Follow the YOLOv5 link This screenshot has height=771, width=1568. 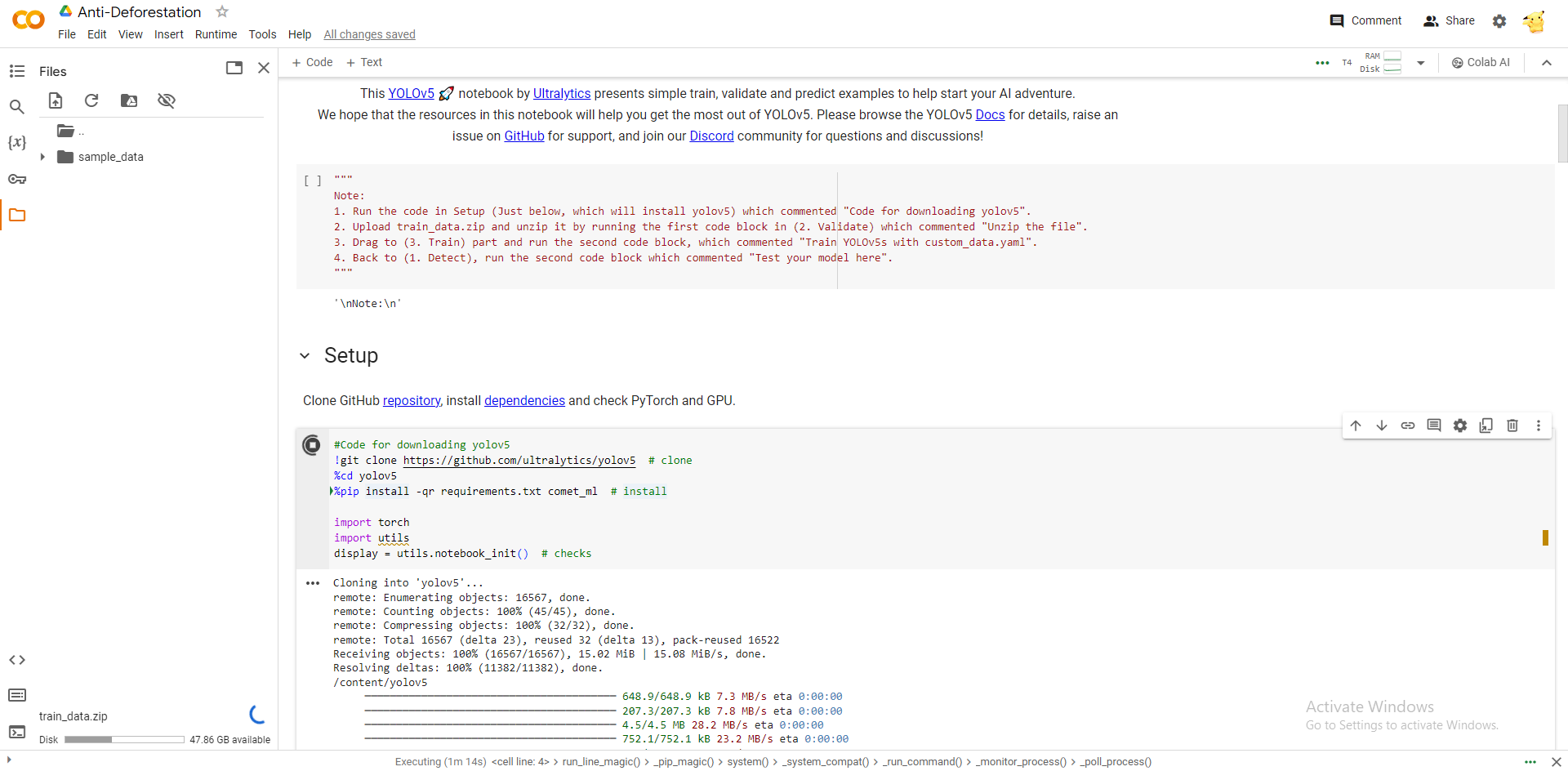coord(411,93)
